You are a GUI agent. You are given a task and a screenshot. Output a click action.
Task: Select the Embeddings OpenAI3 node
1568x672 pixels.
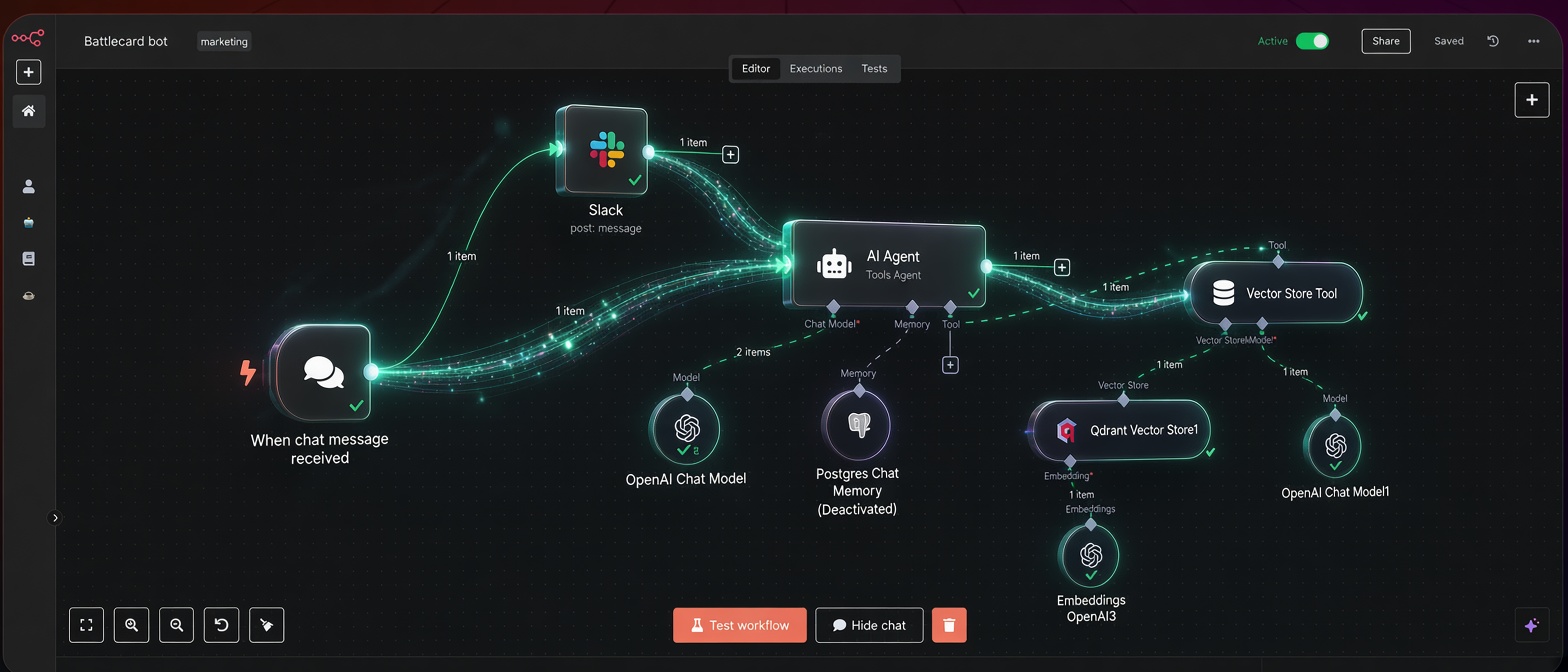(1090, 555)
